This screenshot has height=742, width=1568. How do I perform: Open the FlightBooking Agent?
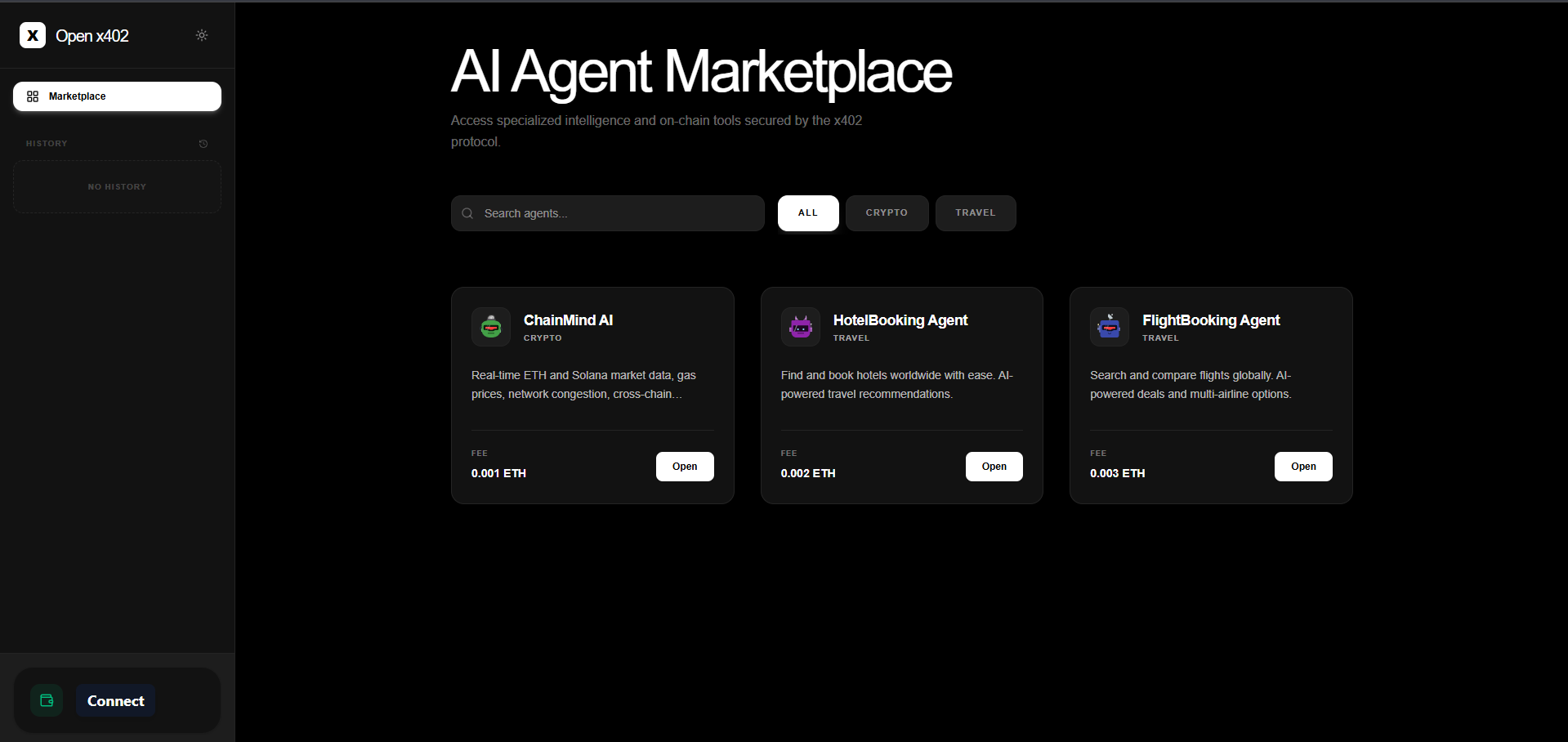(x=1303, y=467)
